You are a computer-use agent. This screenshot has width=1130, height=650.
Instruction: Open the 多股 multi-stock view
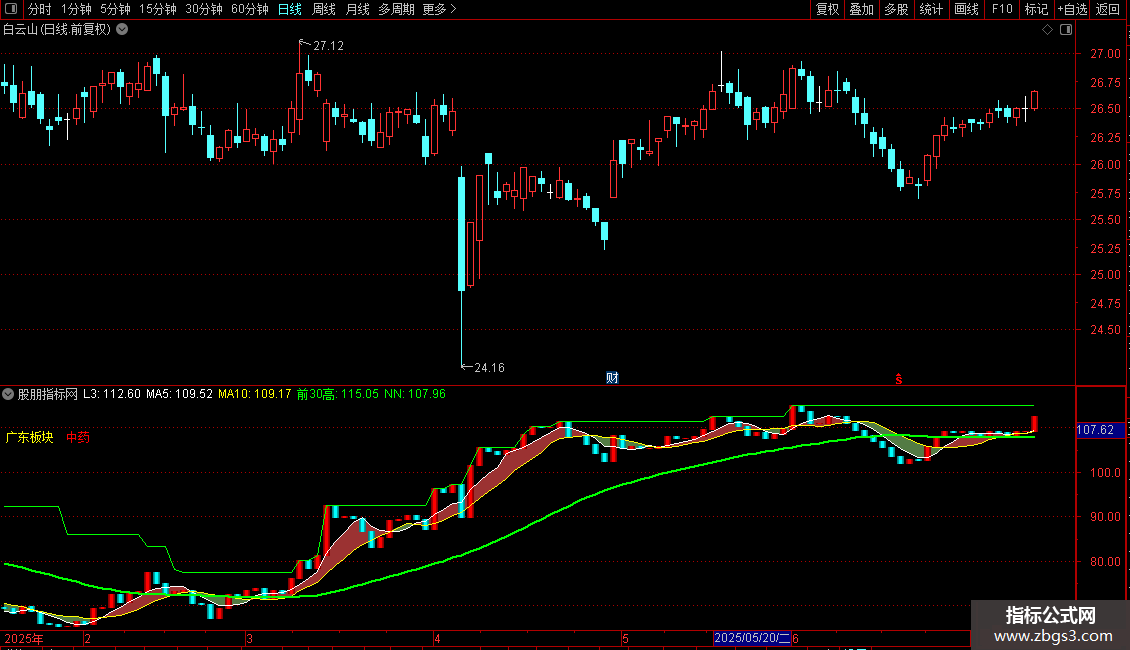click(x=896, y=9)
